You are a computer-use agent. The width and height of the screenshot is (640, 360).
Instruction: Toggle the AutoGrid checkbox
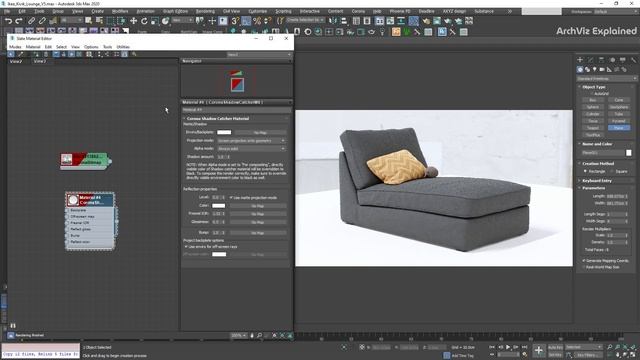click(x=592, y=94)
